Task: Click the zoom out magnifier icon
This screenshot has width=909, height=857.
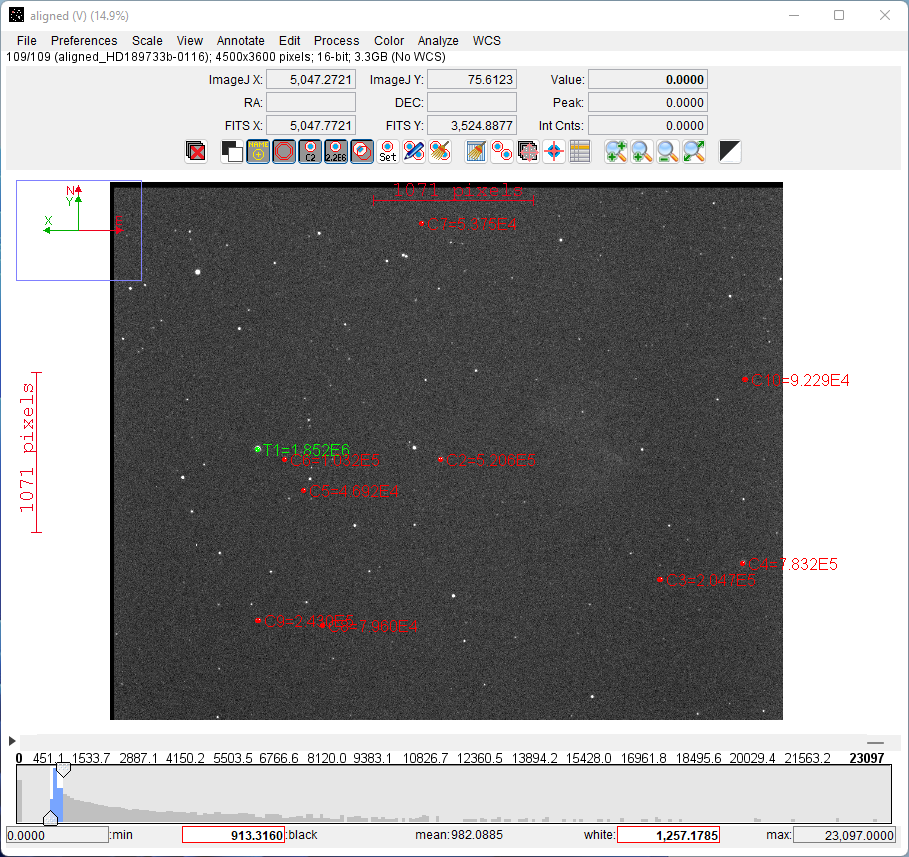Action: (x=668, y=151)
